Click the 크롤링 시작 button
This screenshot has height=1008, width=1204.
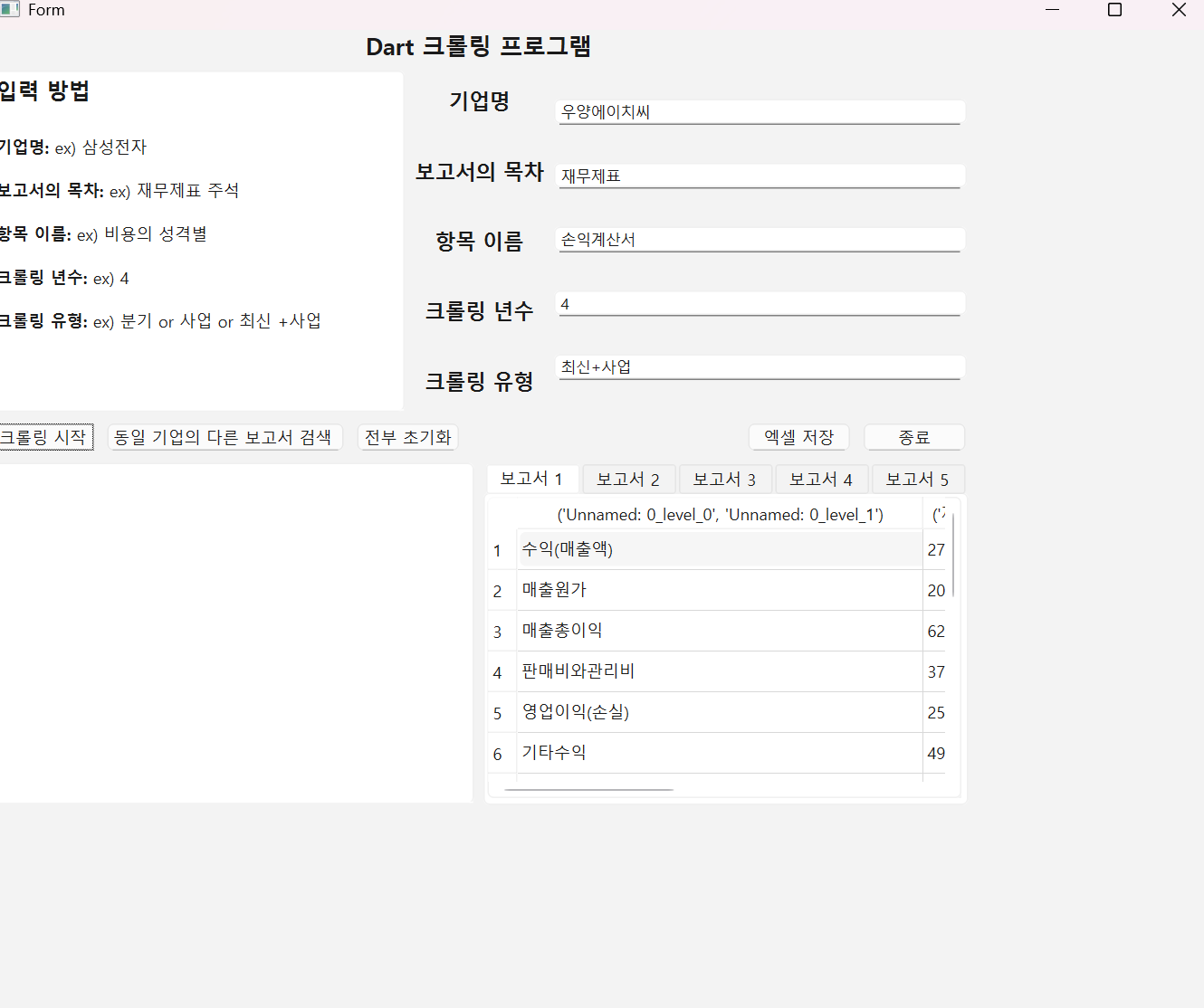coord(45,437)
